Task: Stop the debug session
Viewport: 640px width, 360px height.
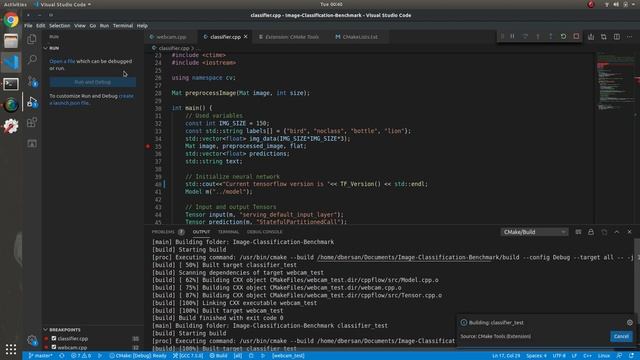Action: (x=576, y=37)
